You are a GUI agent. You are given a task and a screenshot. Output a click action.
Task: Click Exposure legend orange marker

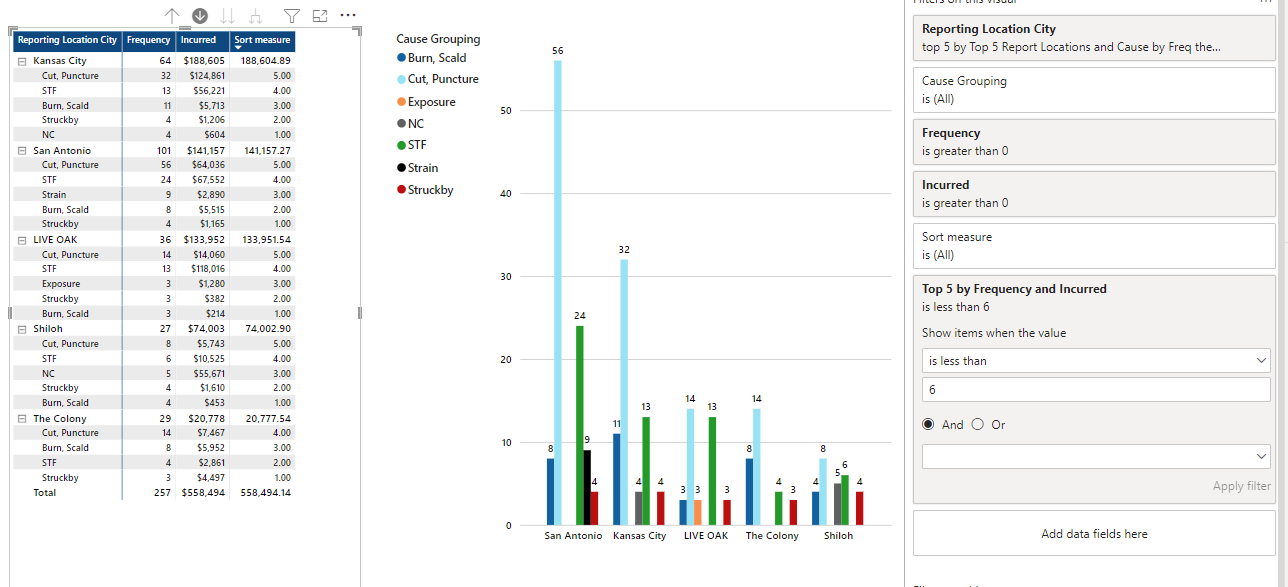402,102
